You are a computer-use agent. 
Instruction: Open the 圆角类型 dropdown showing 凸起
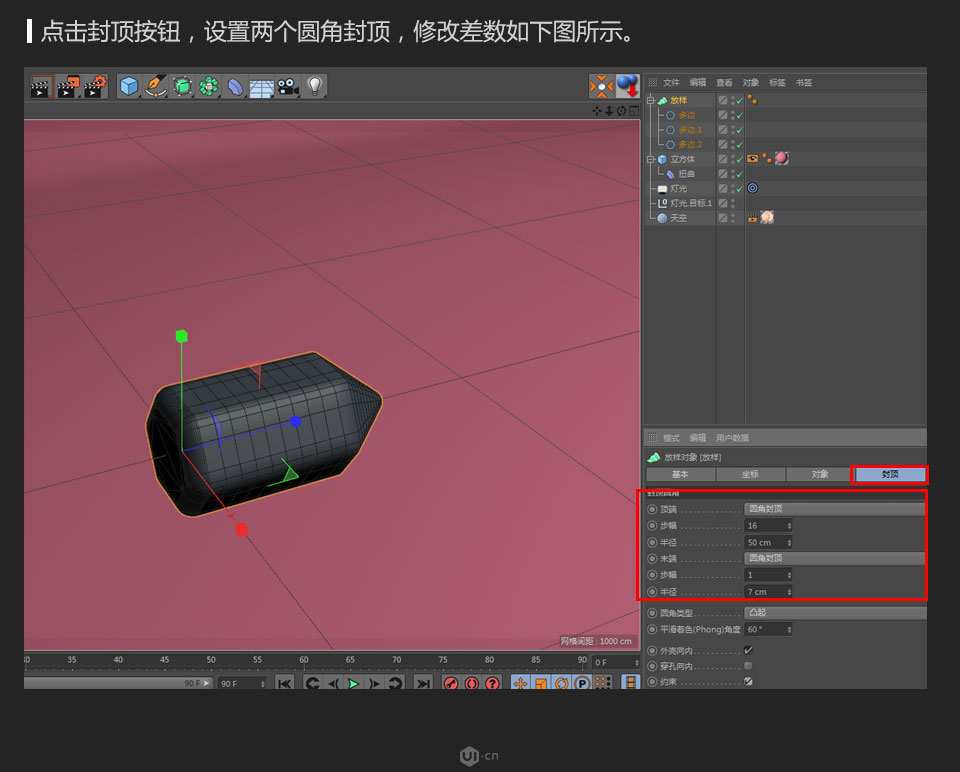(x=835, y=612)
